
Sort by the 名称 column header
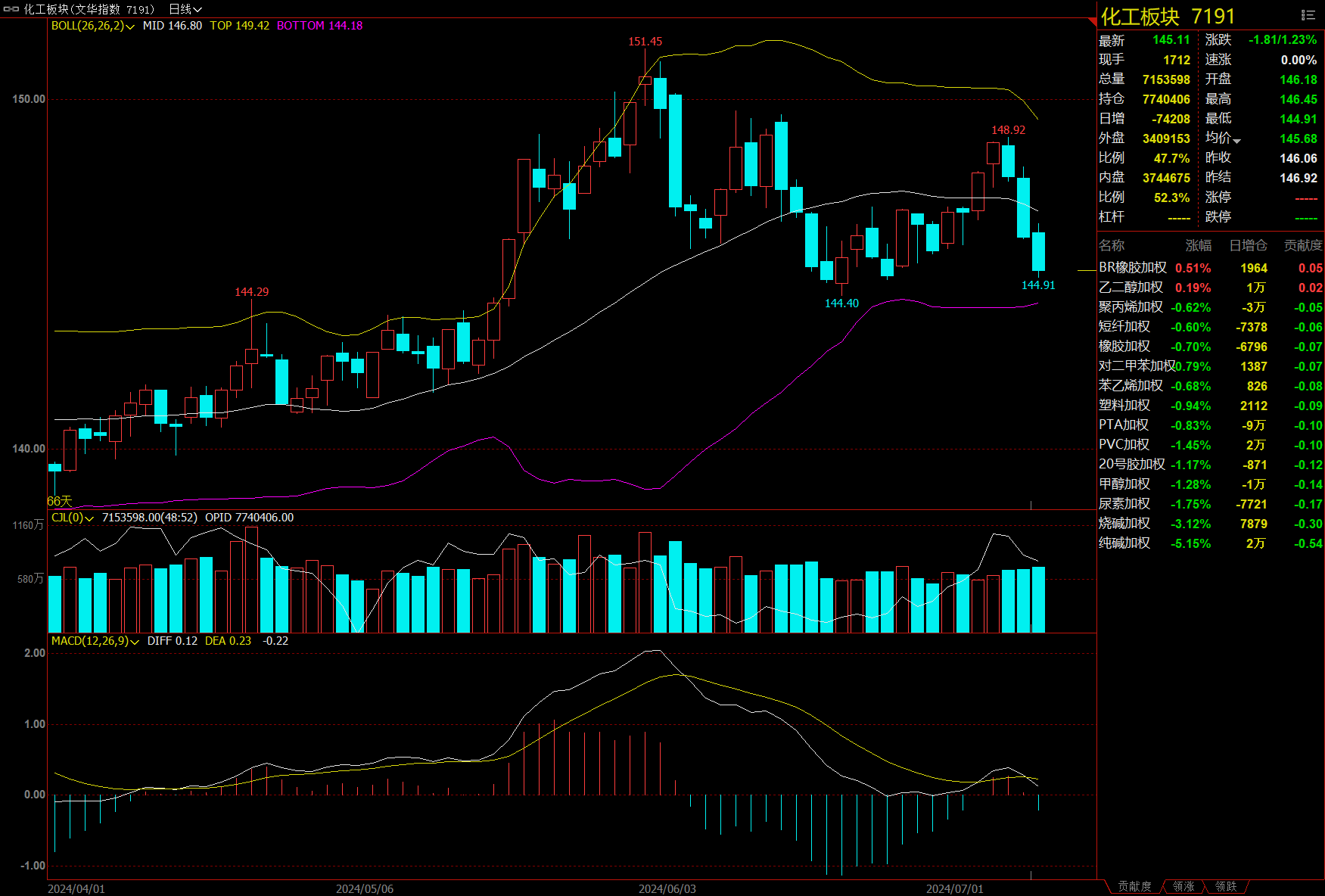coord(1112,245)
